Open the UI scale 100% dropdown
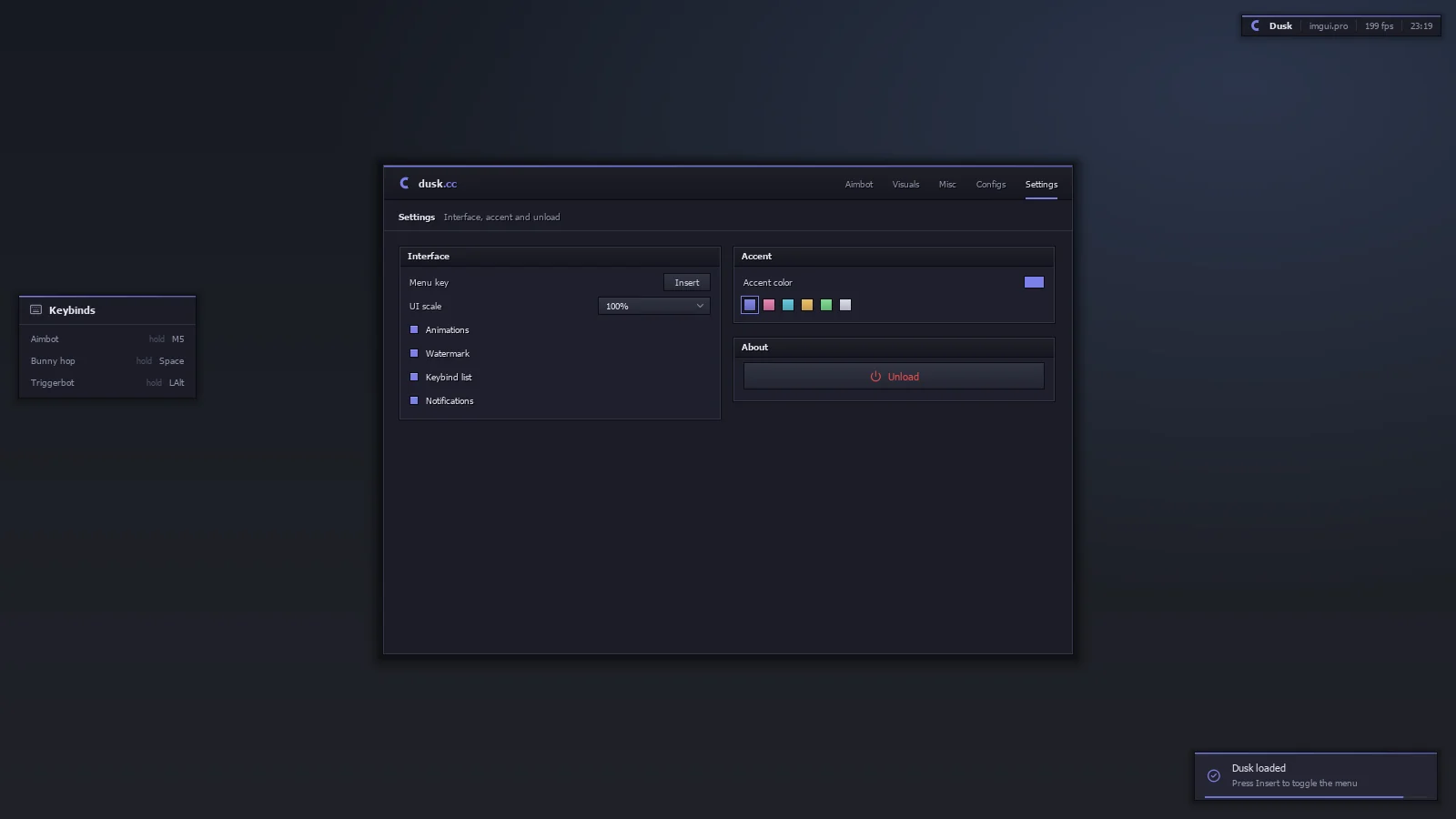 [x=654, y=306]
